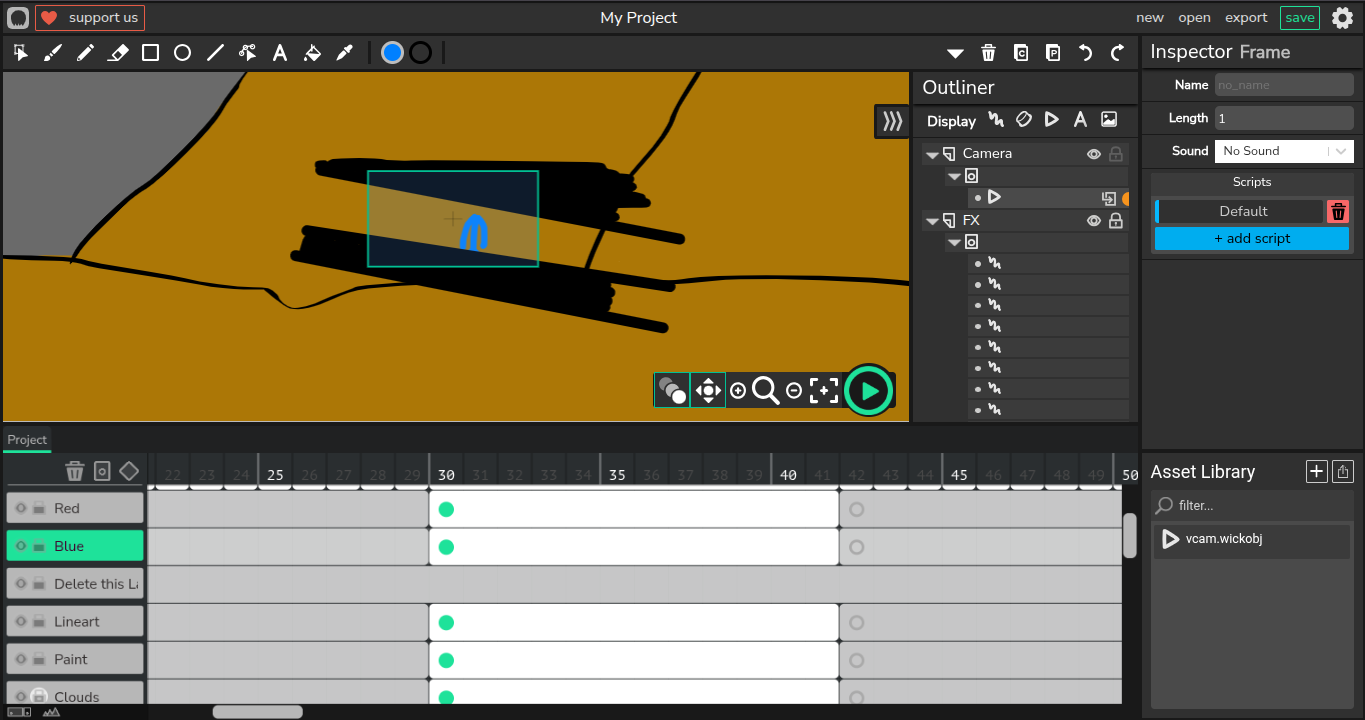Select the Eraser tool
The image size is (1365, 720).
[118, 53]
